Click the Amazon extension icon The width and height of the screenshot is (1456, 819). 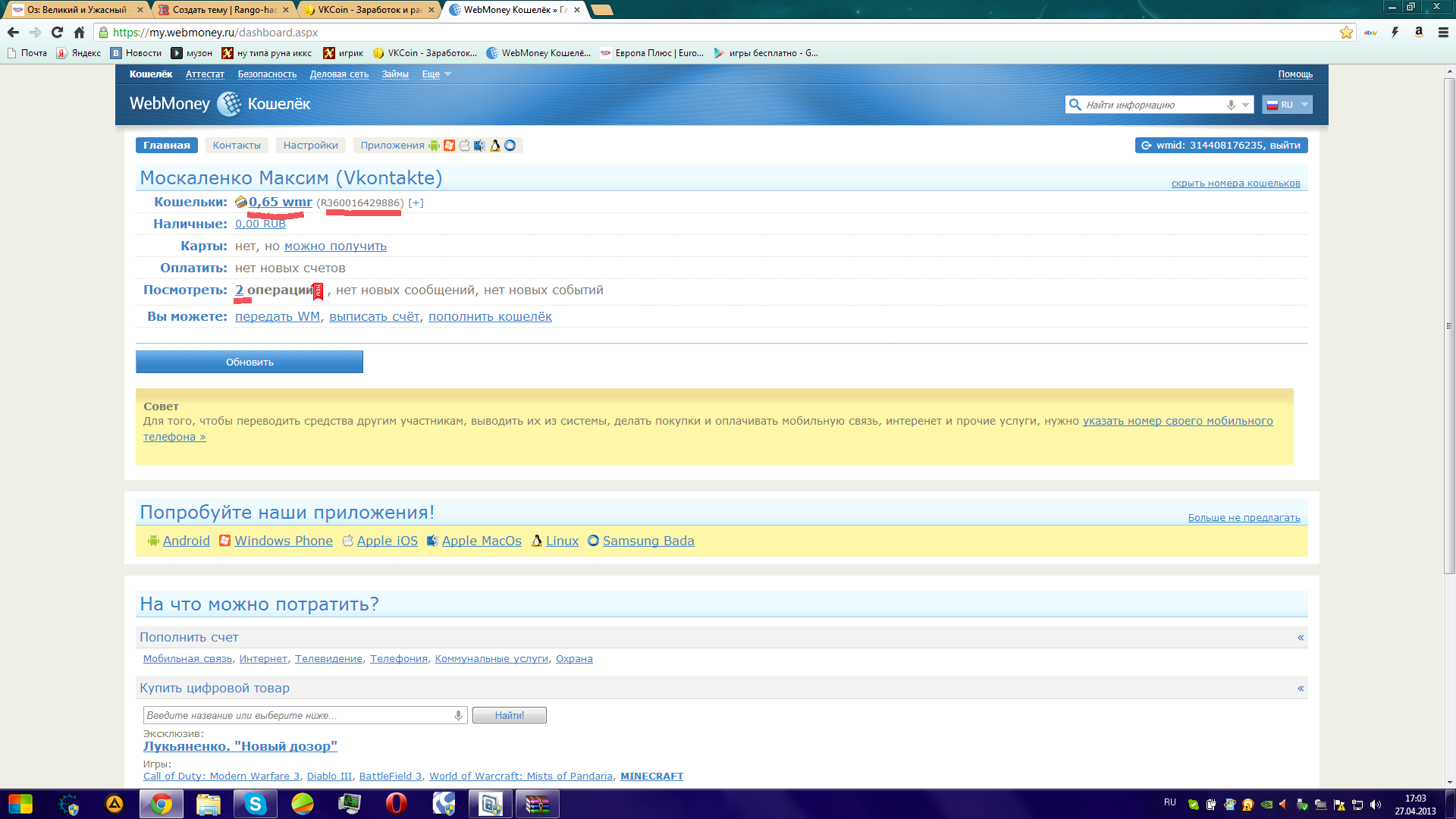click(1419, 32)
